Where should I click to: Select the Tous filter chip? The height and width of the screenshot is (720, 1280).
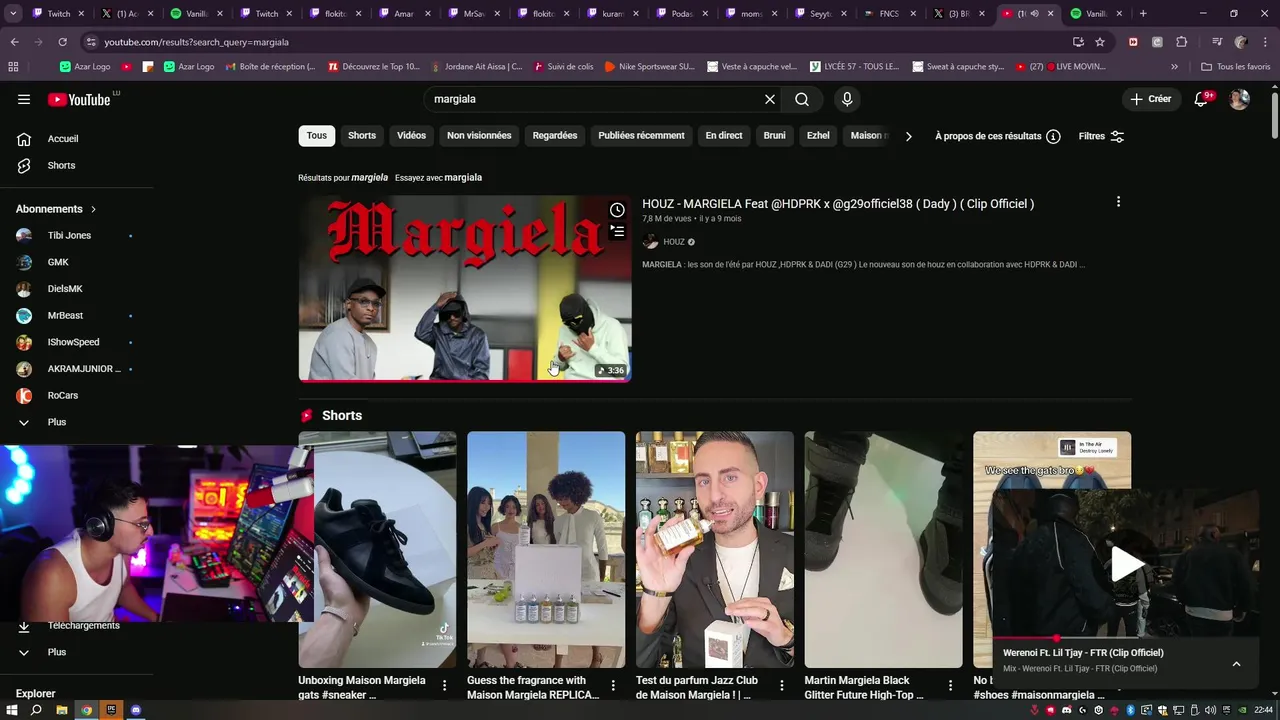pos(317,136)
